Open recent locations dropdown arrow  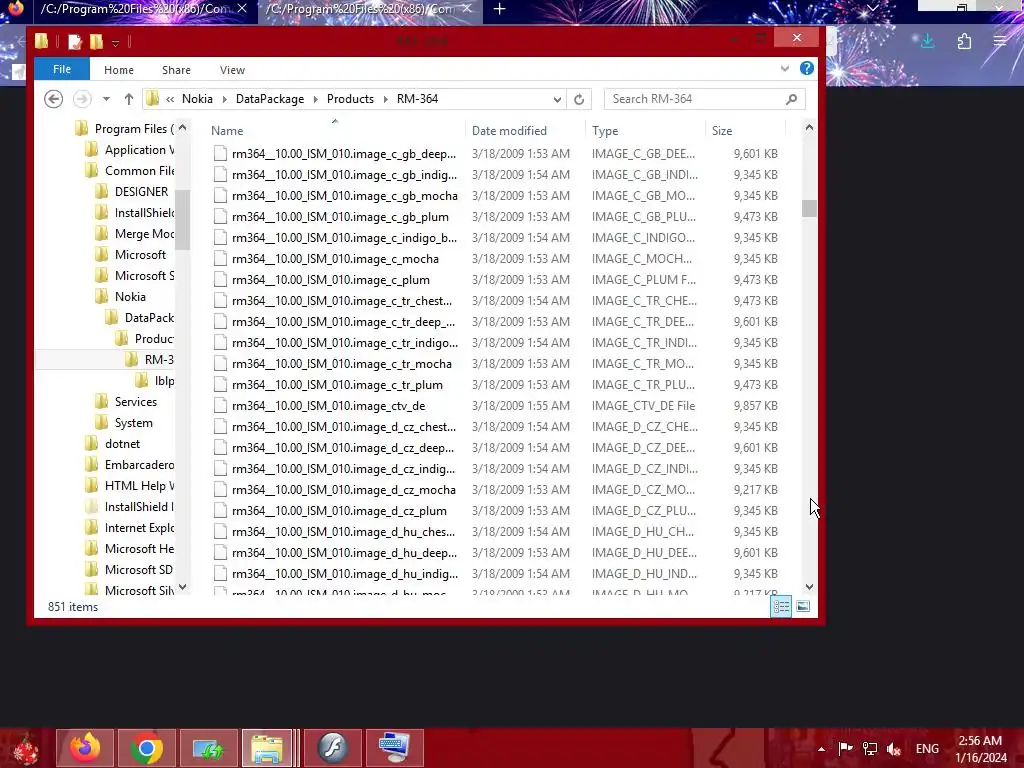tap(106, 99)
